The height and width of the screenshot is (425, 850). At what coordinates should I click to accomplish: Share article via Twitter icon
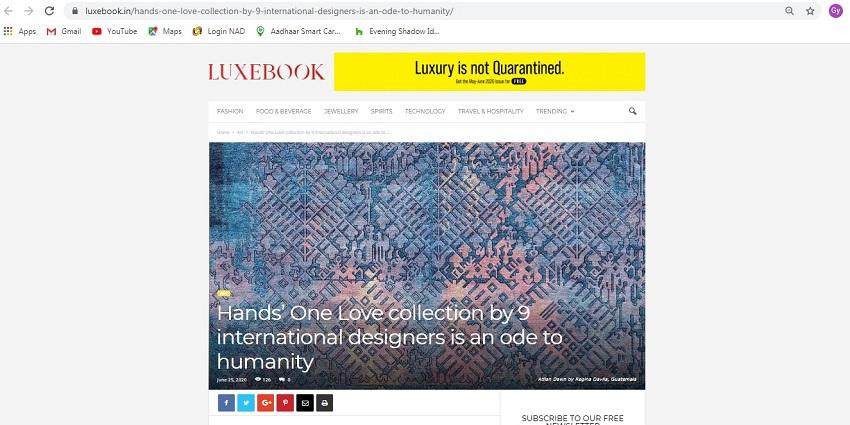[x=246, y=403]
